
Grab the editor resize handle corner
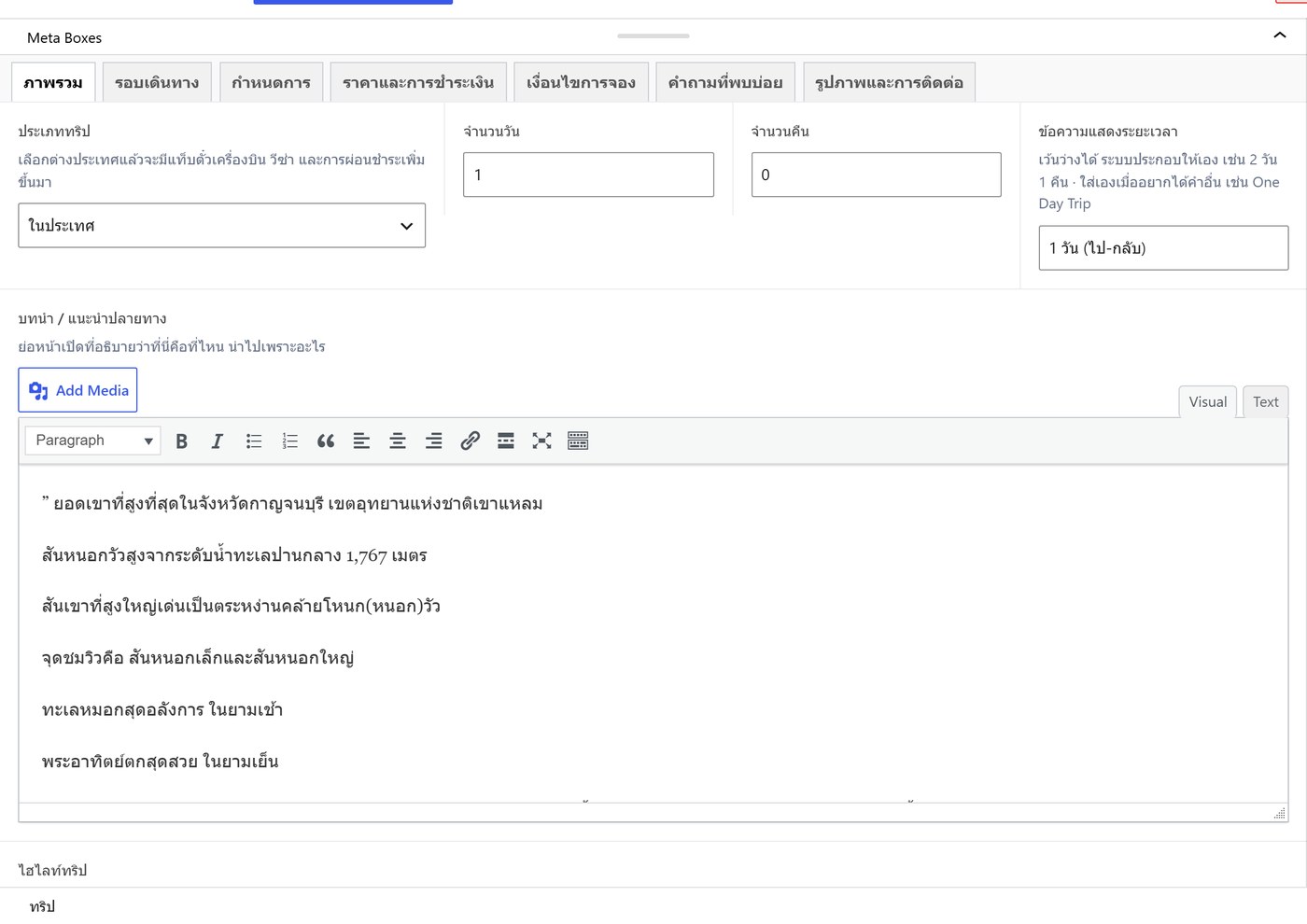pyautogui.click(x=1279, y=813)
